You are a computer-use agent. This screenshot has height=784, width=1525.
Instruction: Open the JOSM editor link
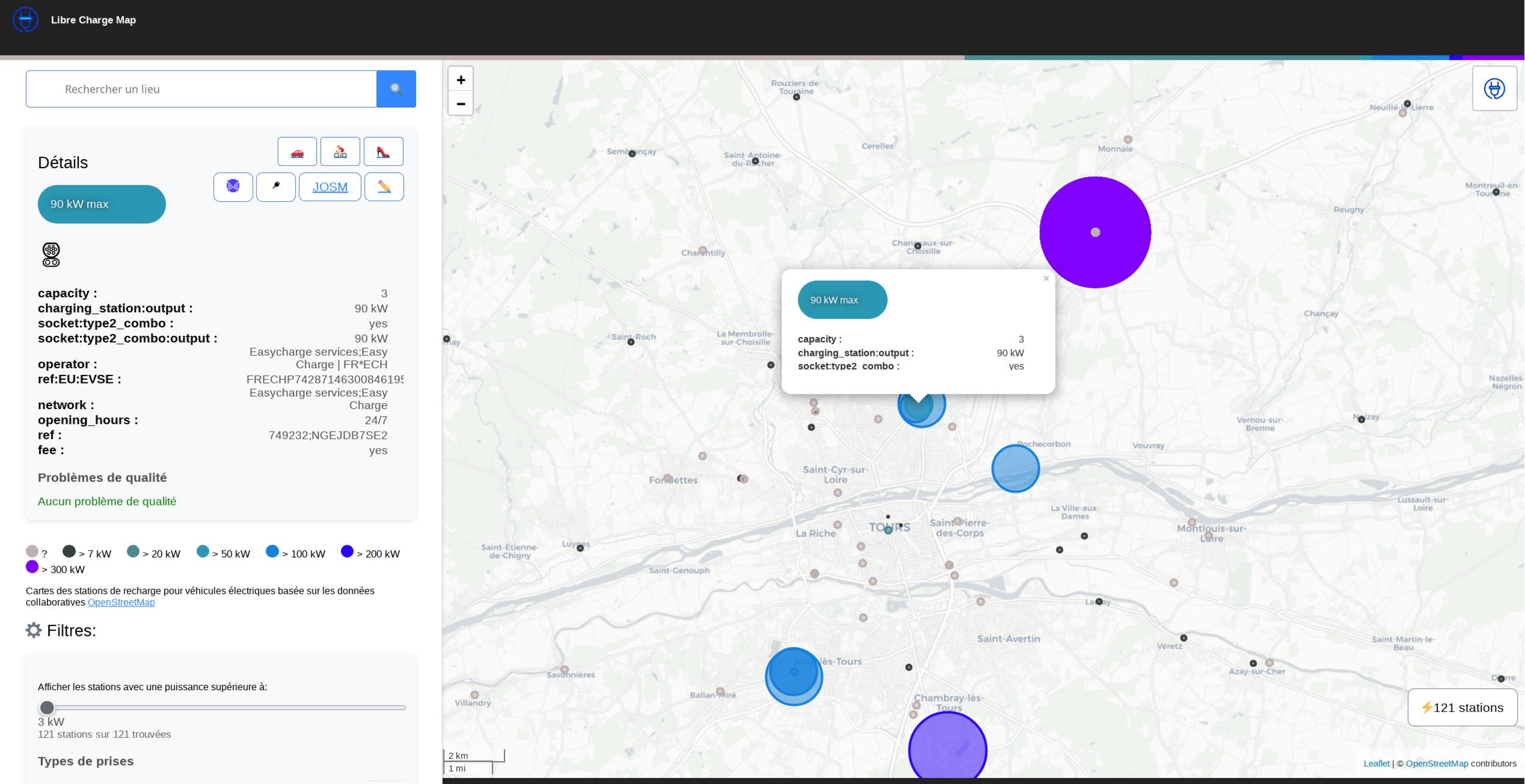329,187
